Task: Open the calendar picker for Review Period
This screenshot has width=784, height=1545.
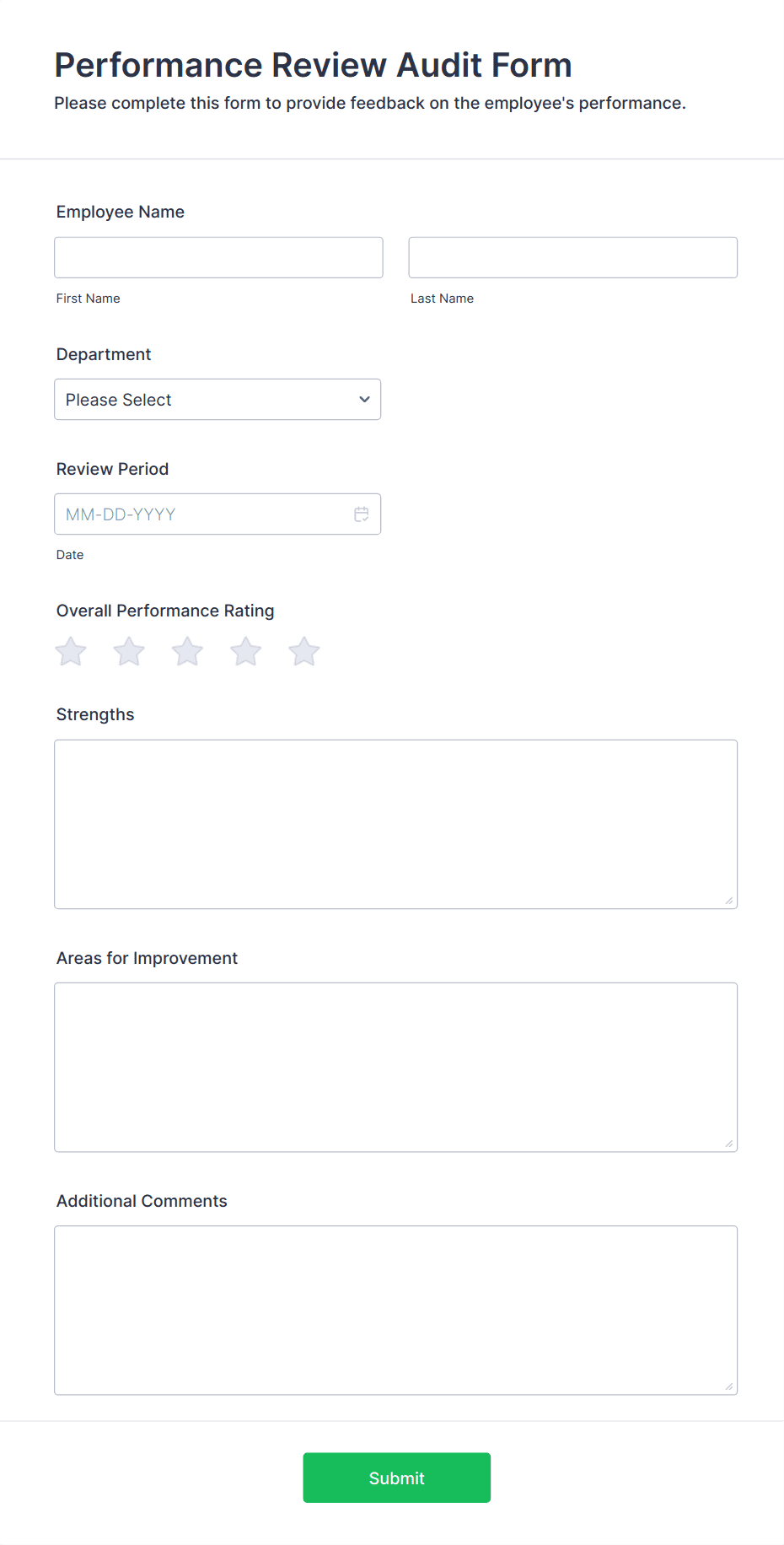Action: [361, 514]
